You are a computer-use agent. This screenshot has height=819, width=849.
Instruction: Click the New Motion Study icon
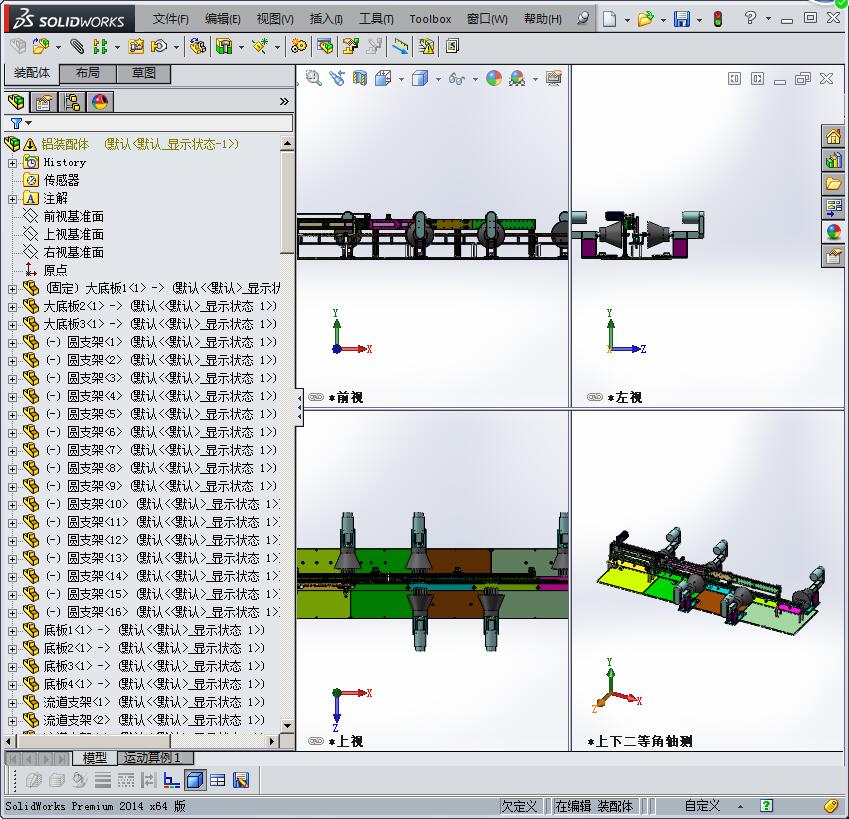point(299,47)
